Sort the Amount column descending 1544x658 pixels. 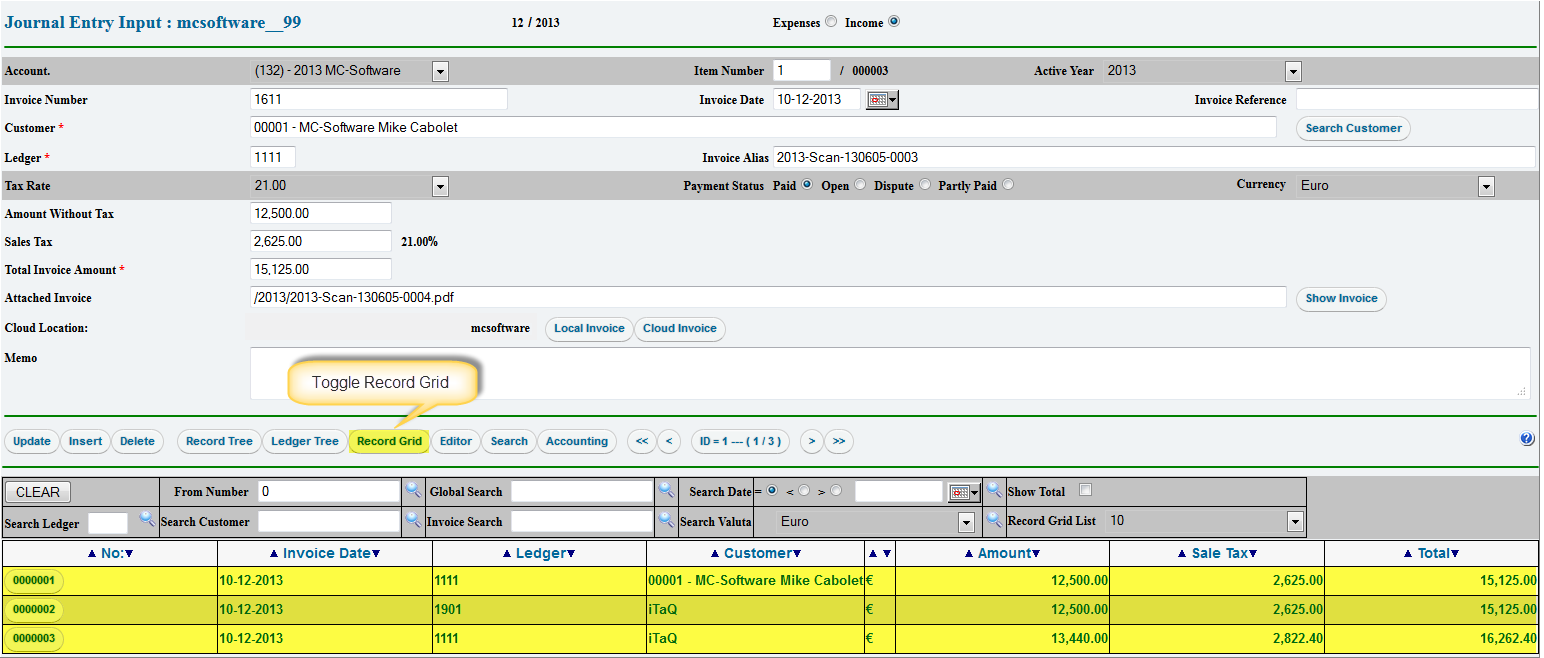[1036, 554]
